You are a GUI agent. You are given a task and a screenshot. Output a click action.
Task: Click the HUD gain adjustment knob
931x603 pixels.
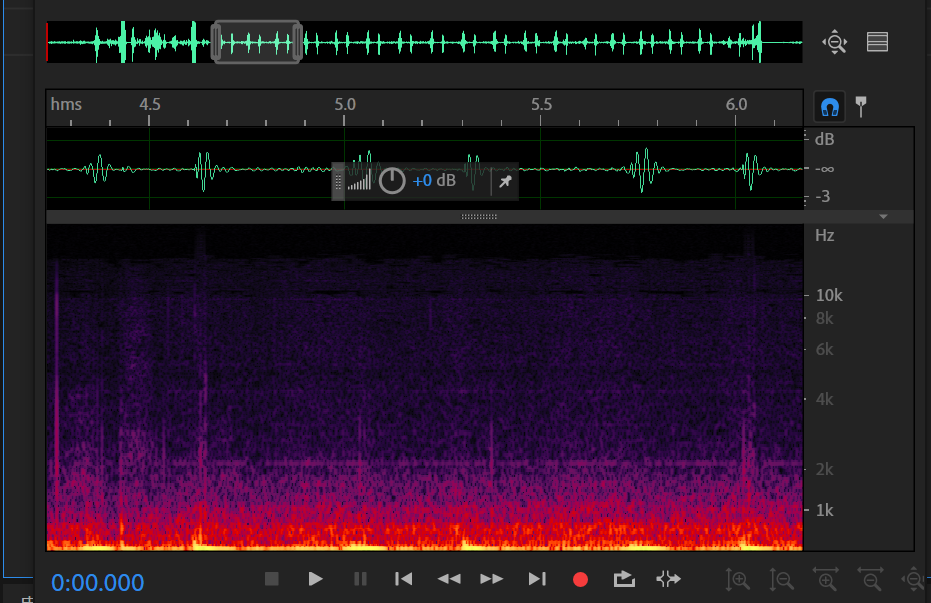coord(392,181)
